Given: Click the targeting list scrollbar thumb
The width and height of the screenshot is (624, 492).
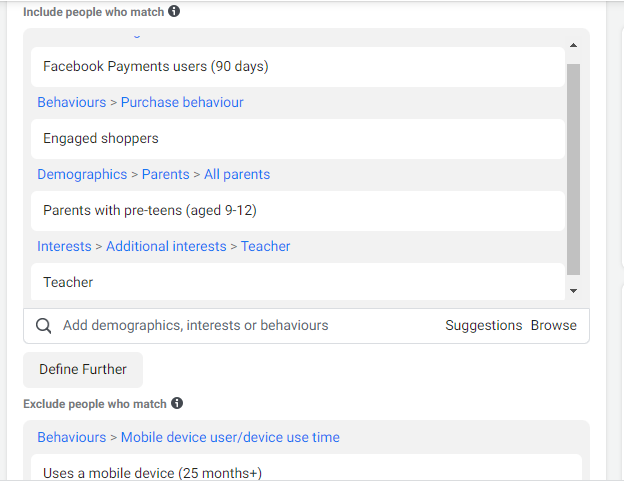Looking at the screenshot, I should (573, 168).
